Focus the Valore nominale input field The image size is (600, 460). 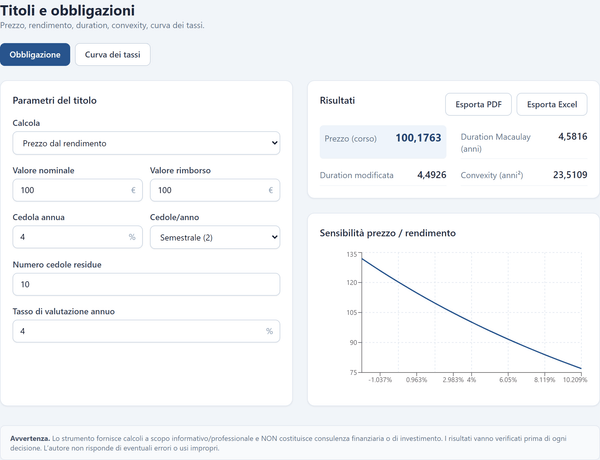click(x=77, y=190)
